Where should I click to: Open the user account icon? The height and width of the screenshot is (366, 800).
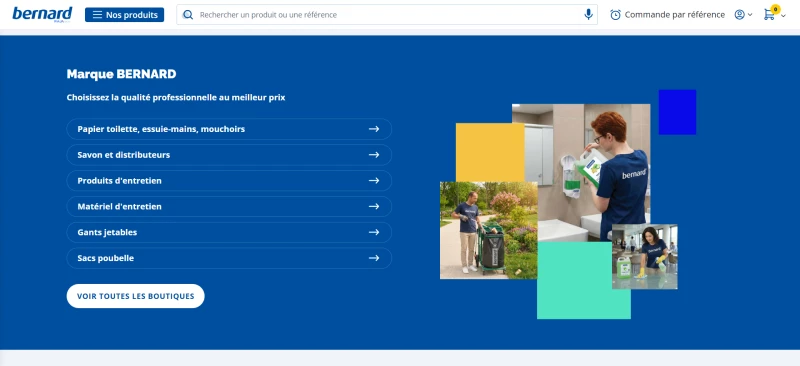coord(739,15)
